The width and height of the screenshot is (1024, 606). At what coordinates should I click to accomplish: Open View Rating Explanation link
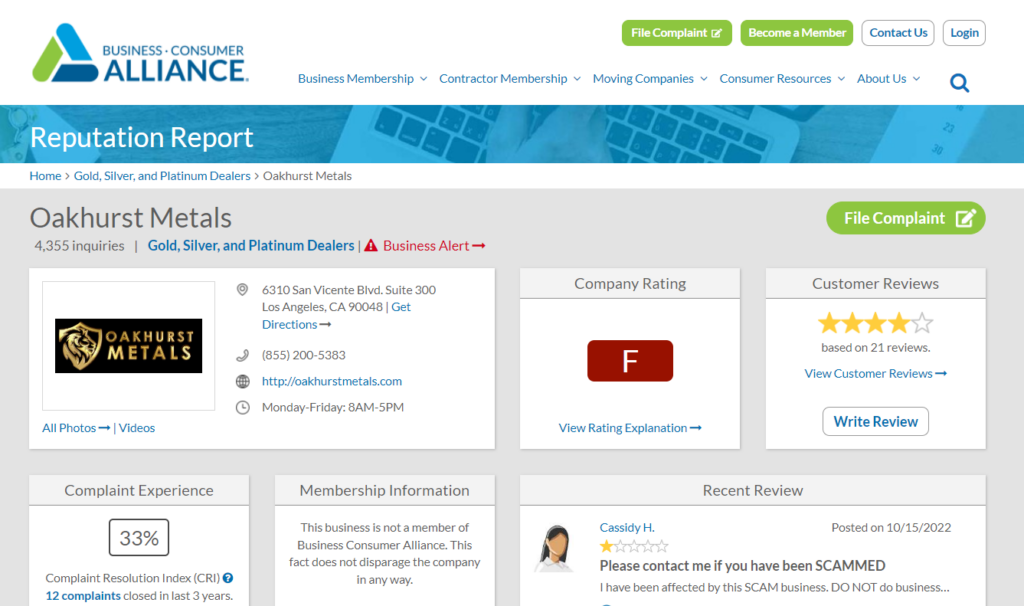[x=630, y=428]
